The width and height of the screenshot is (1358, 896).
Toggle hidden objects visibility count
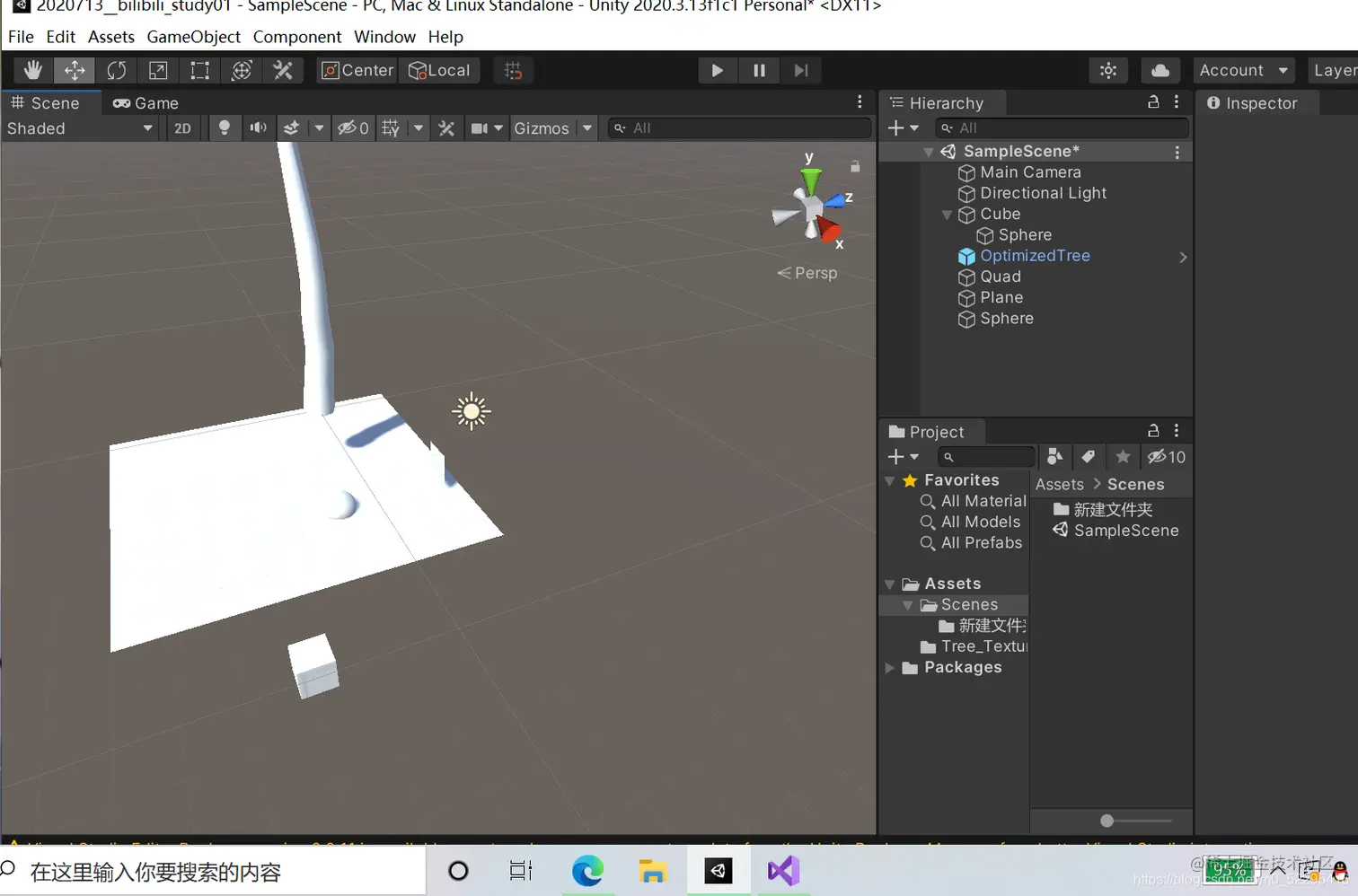353,128
